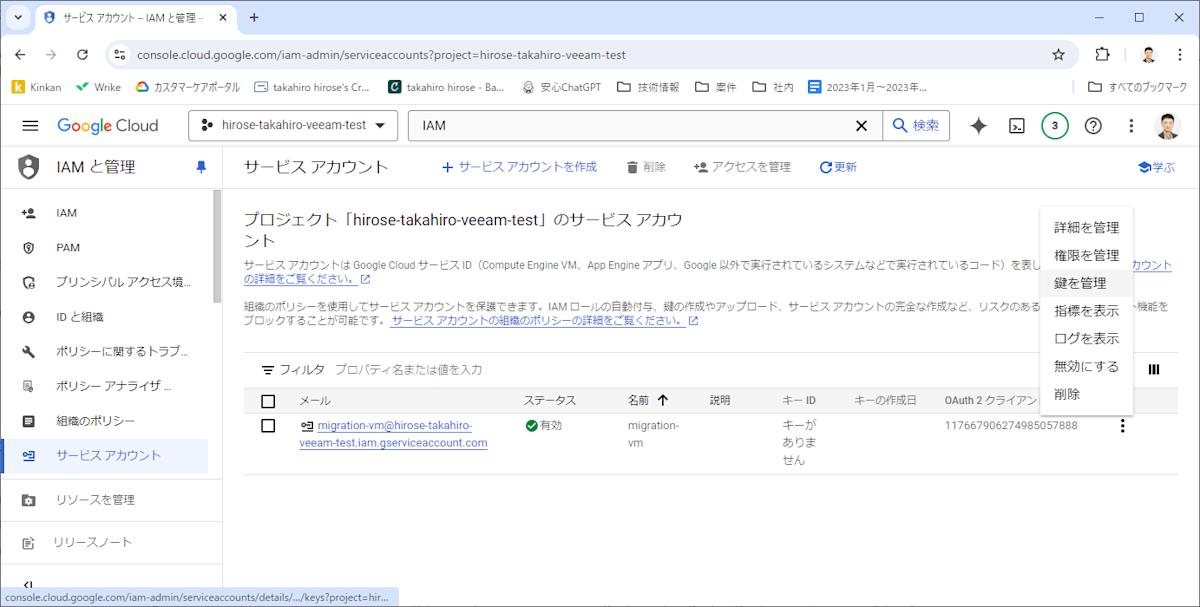Click the left sidebar scrollbar
This screenshot has height=607, width=1200.
(217, 245)
